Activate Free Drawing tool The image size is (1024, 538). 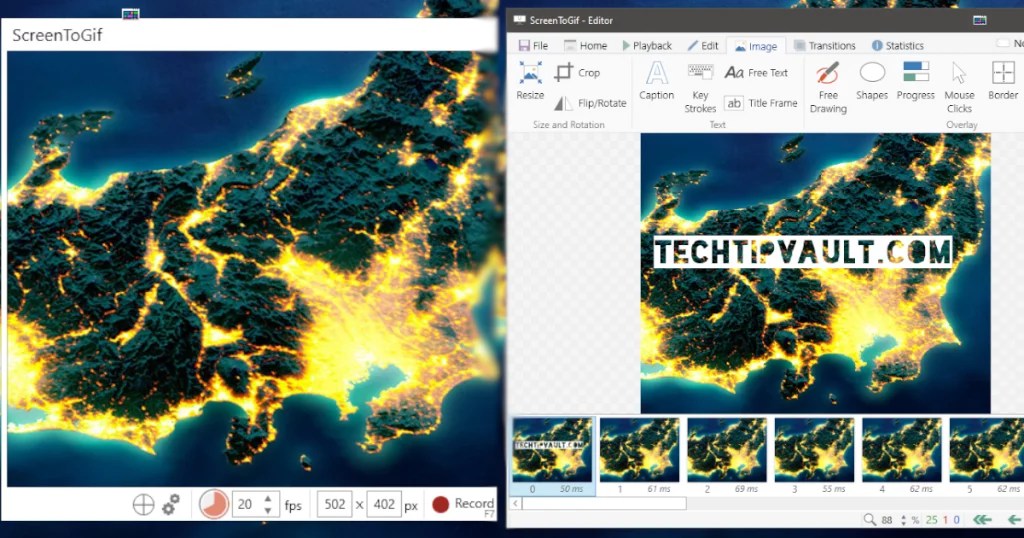click(828, 87)
